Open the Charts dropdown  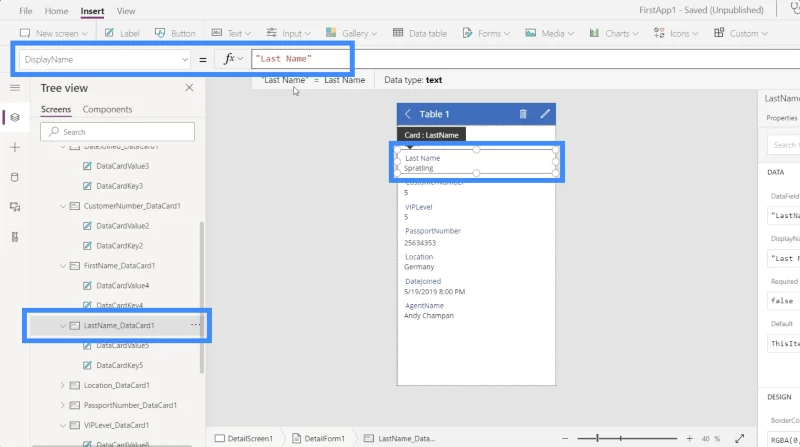[614, 33]
